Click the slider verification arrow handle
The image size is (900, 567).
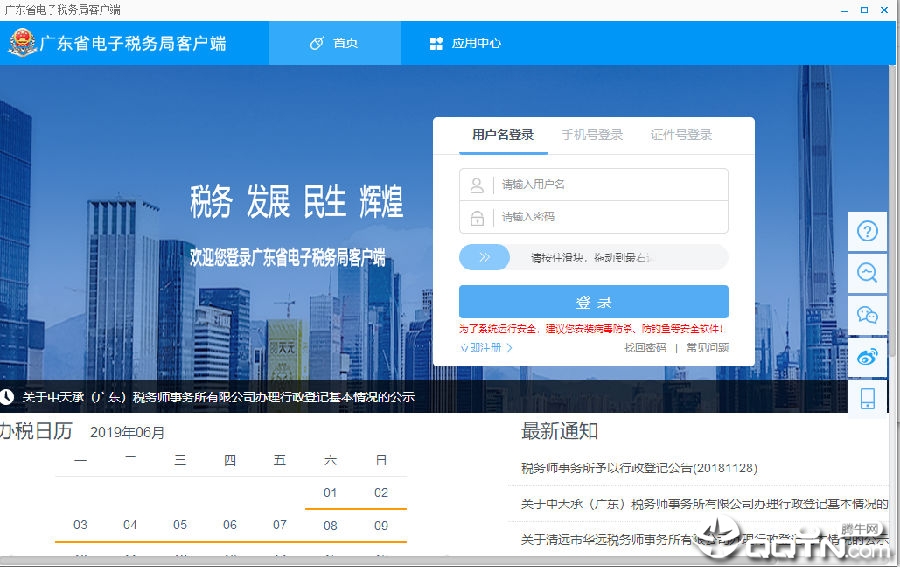coord(484,257)
